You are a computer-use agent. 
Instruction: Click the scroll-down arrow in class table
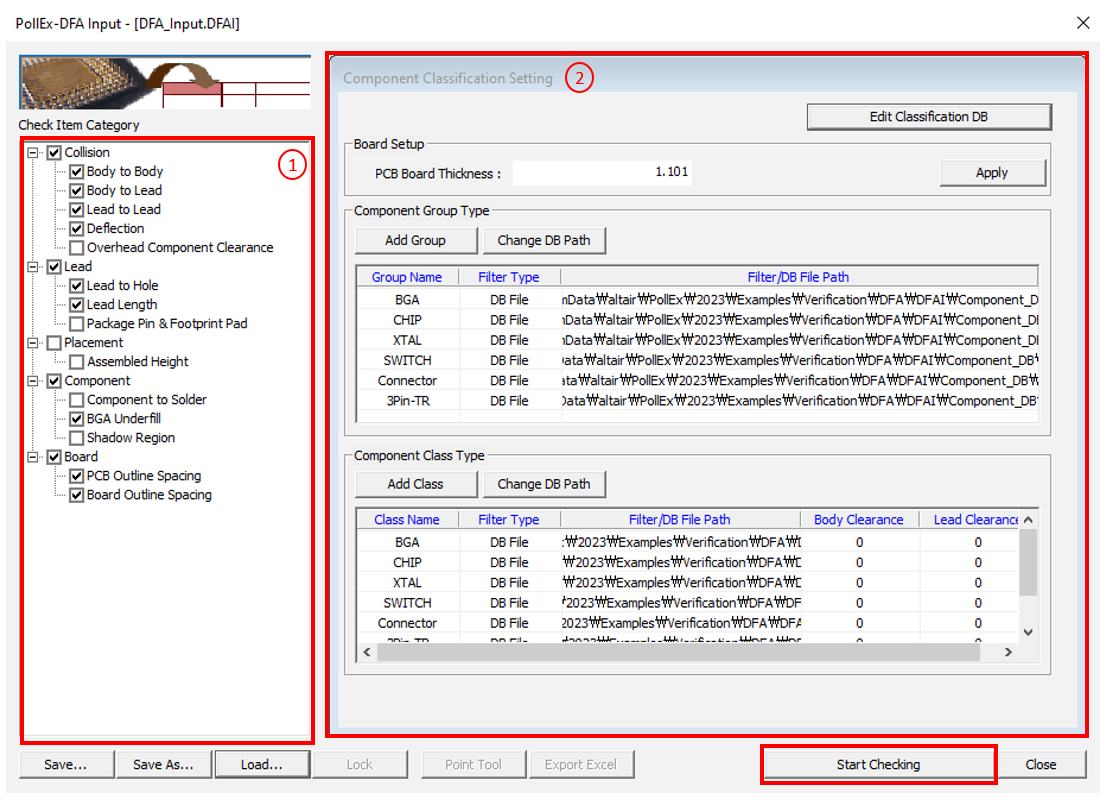pos(1028,632)
